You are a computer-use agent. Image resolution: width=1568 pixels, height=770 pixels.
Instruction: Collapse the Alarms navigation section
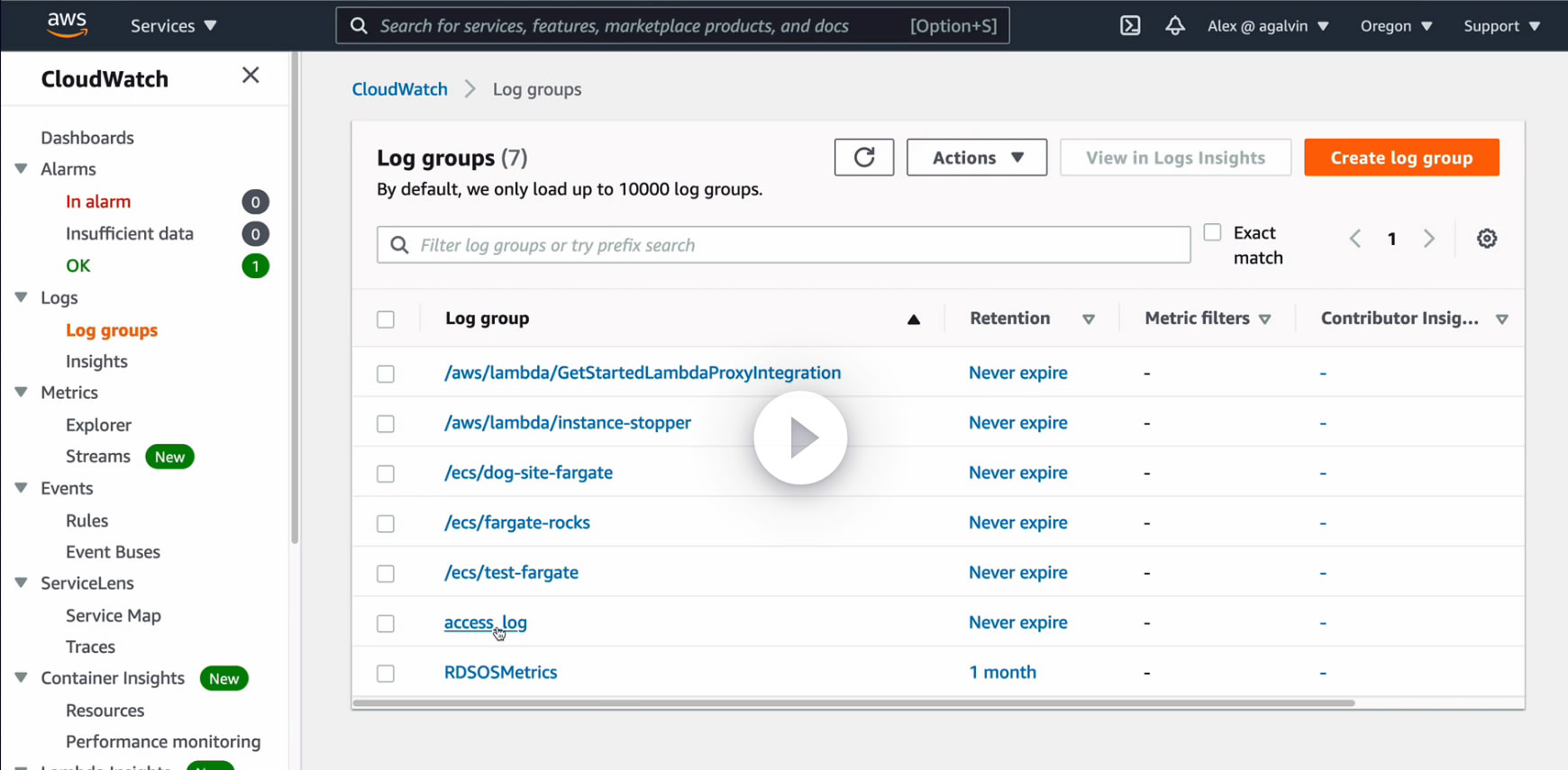[x=21, y=169]
